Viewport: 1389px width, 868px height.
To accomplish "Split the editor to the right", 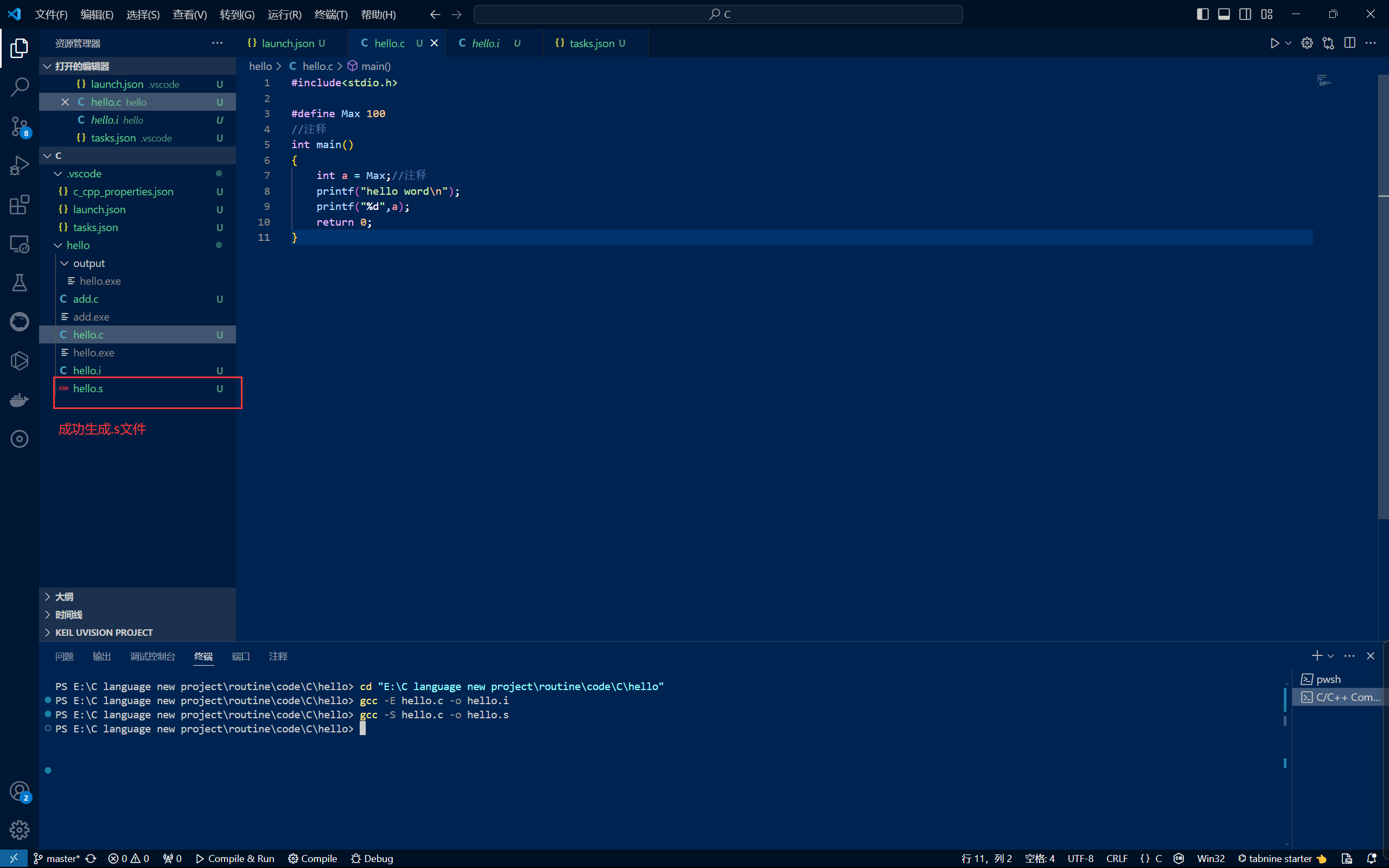I will 1350,43.
